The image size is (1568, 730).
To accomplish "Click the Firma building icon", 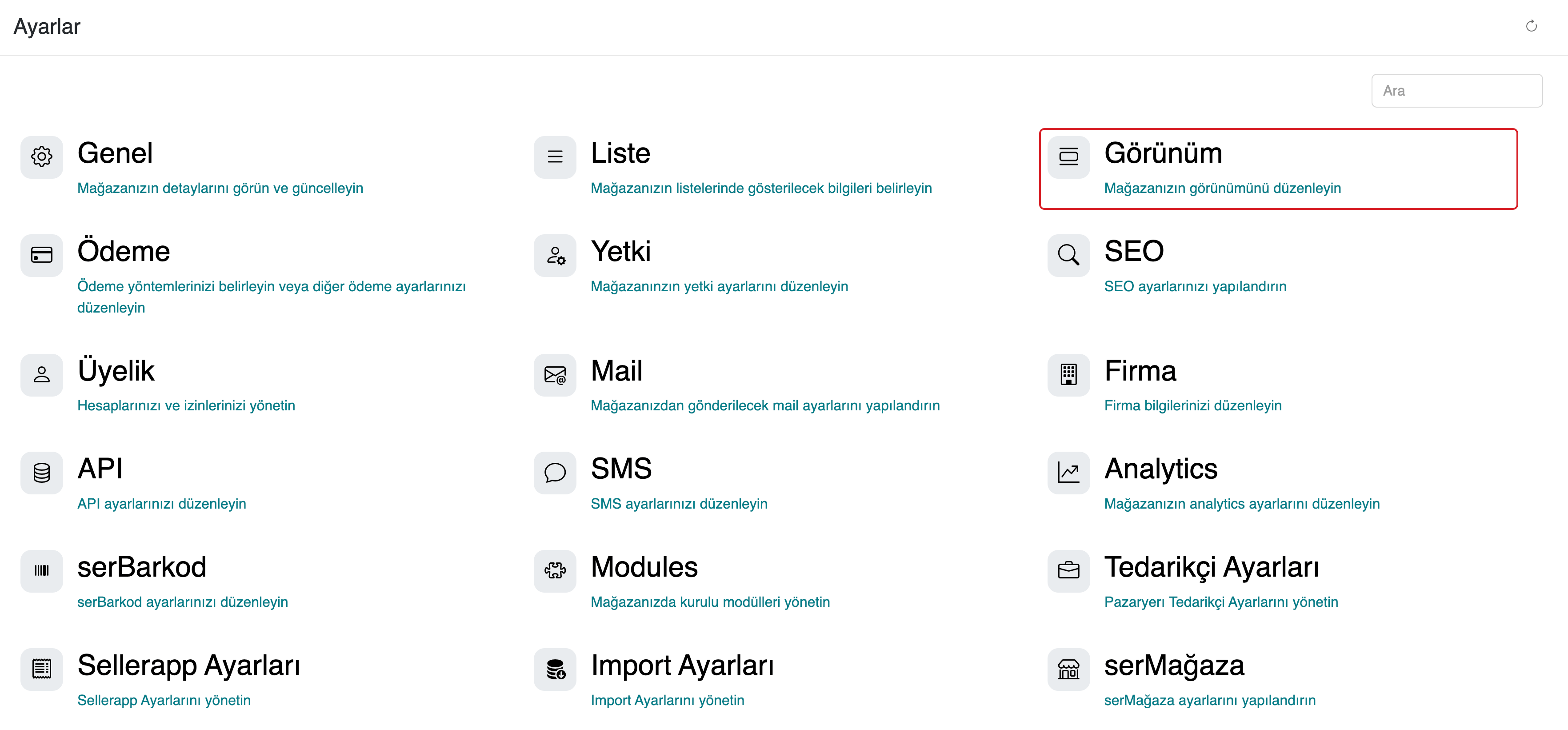I will tap(1068, 374).
